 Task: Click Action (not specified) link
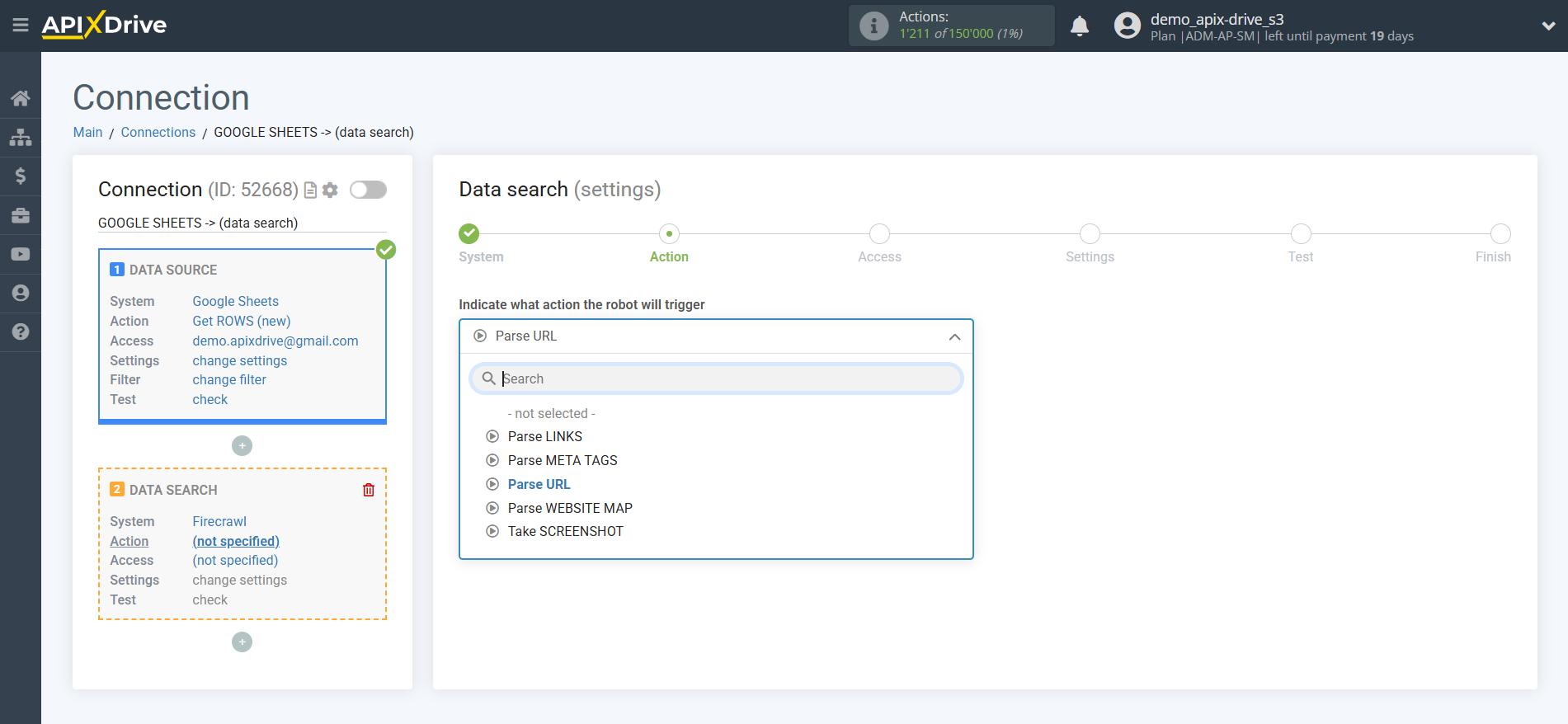(236, 541)
